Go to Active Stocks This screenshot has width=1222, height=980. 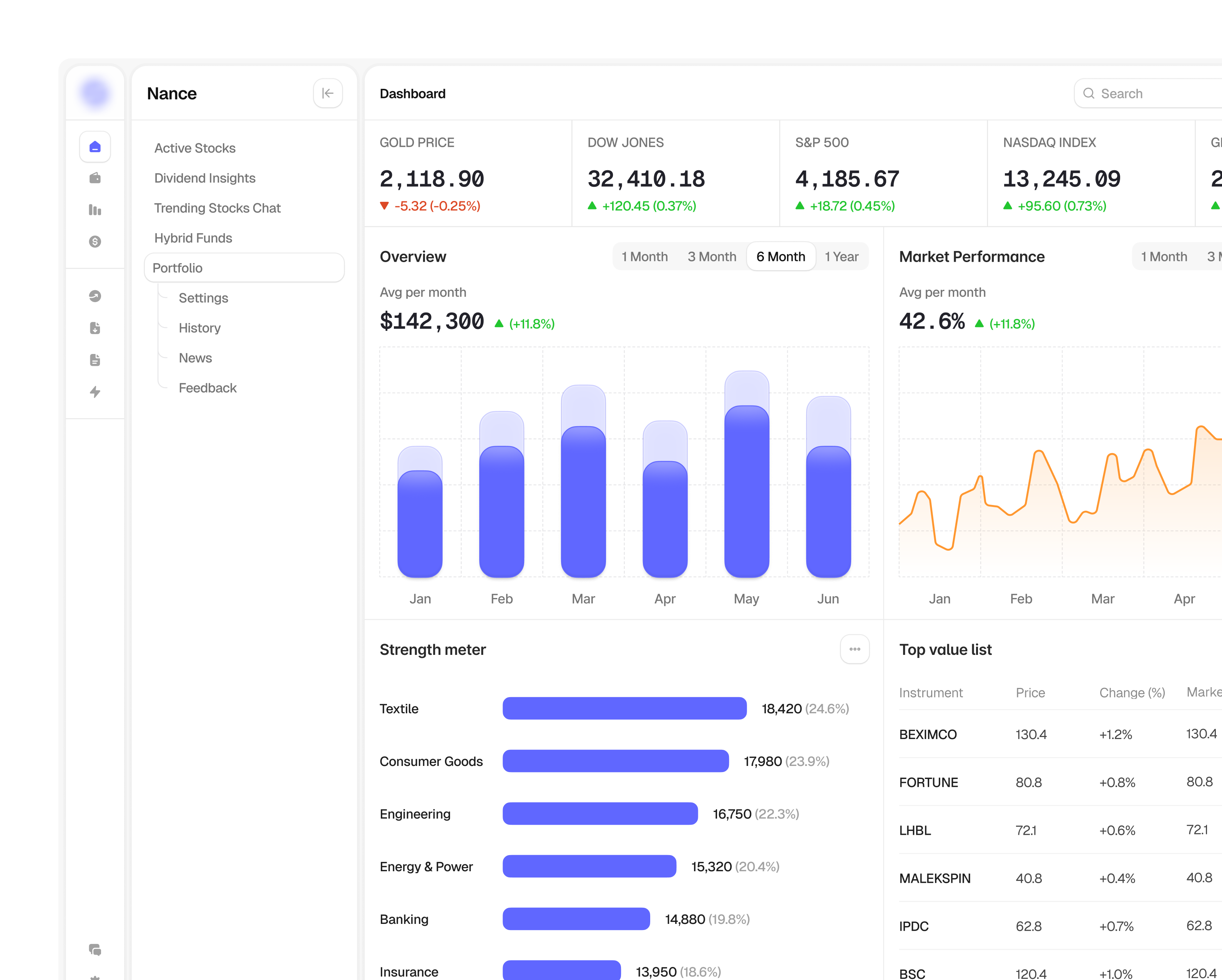(x=195, y=148)
